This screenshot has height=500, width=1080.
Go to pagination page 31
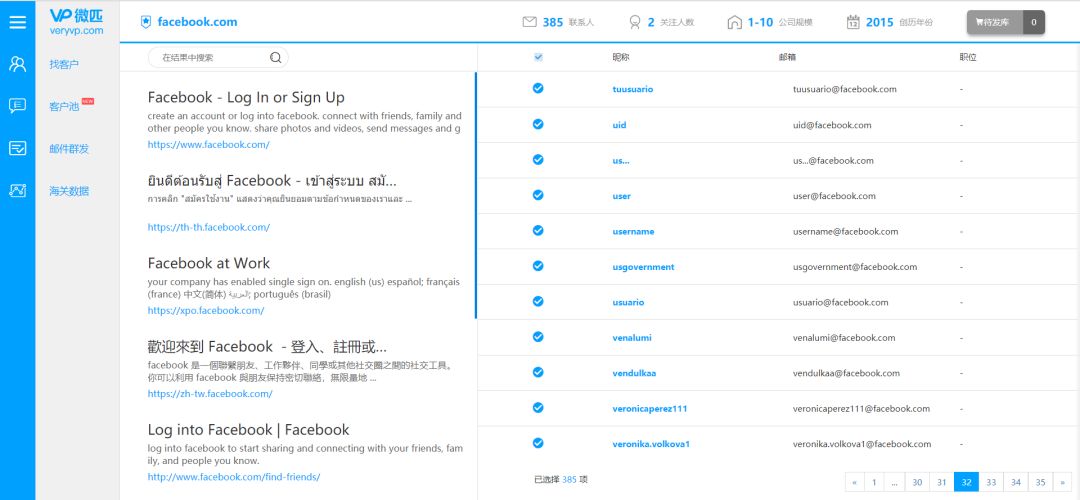tap(942, 482)
